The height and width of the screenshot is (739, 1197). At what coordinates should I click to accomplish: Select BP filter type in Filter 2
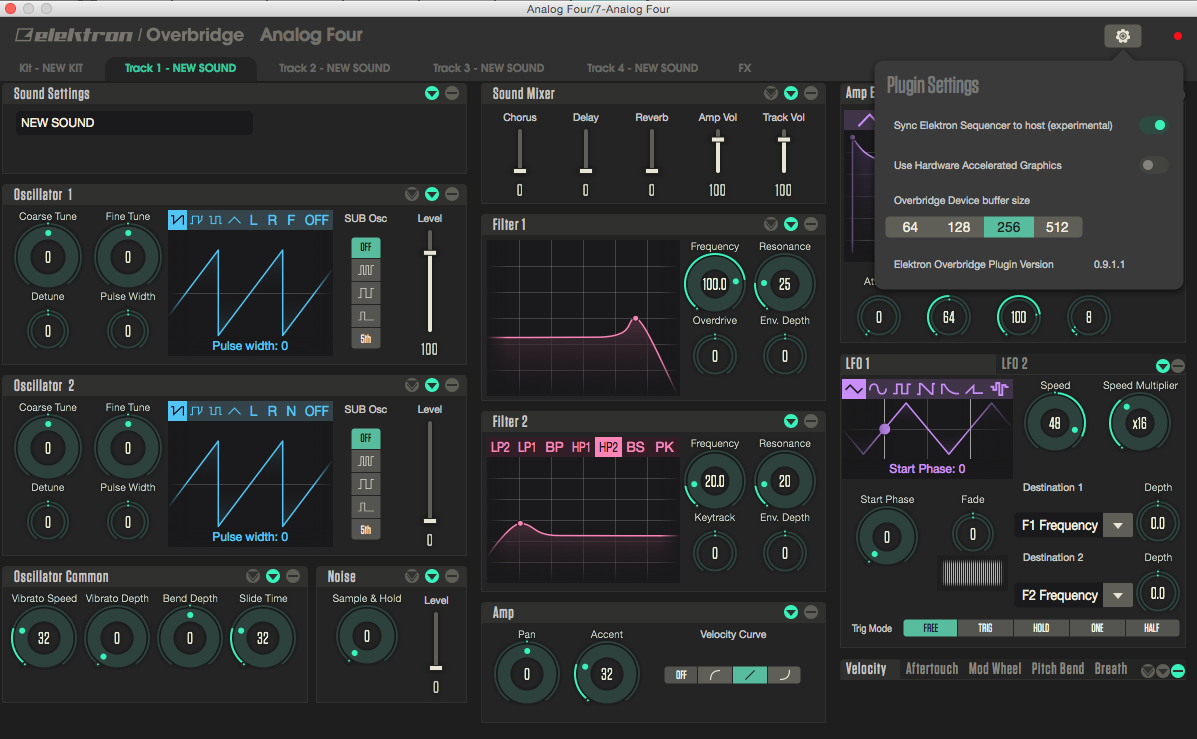pos(554,447)
